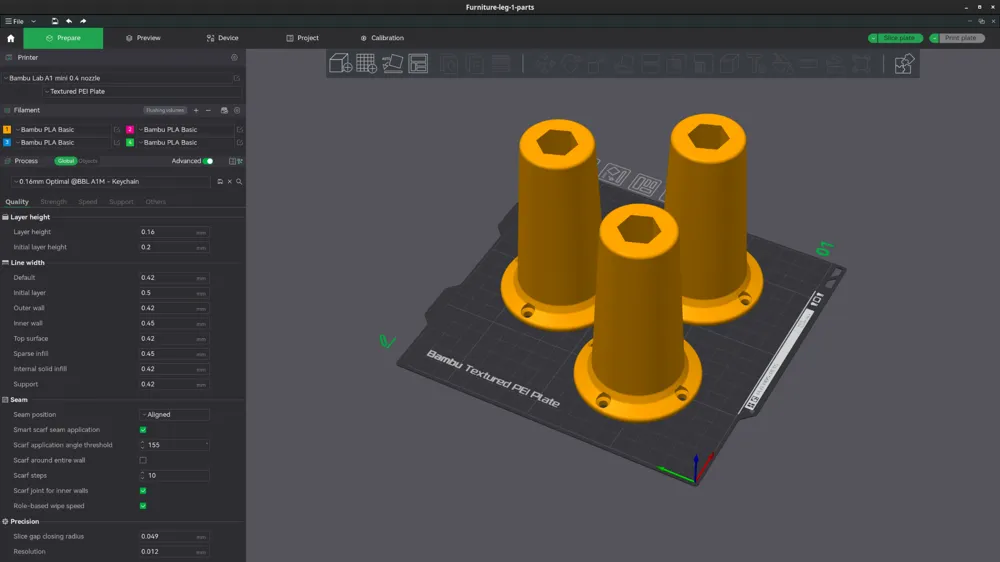
Task: Switch to the Project tab
Action: tap(302, 38)
